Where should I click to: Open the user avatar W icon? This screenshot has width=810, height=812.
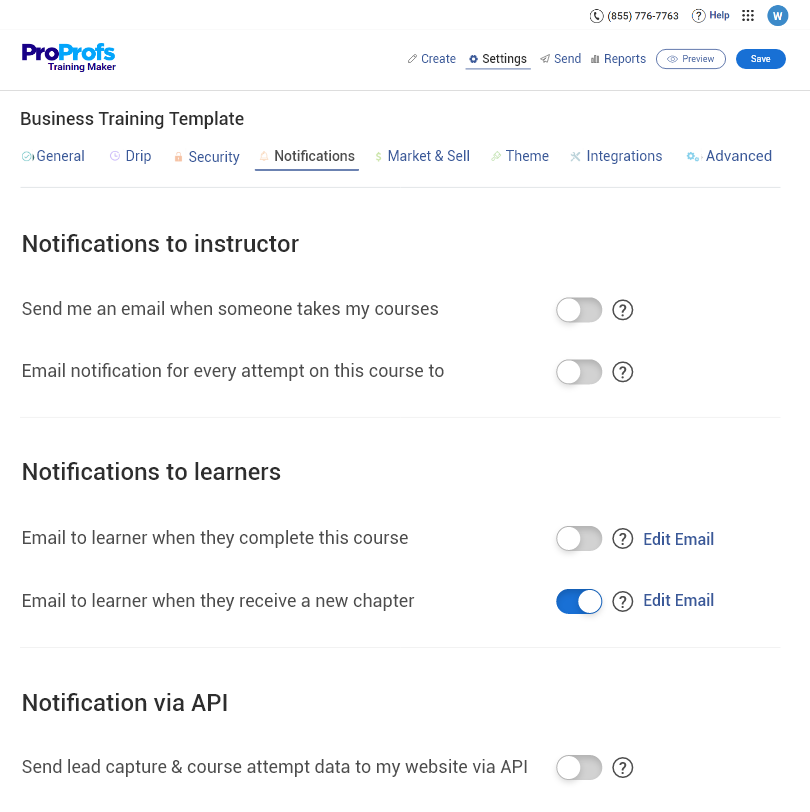point(778,16)
